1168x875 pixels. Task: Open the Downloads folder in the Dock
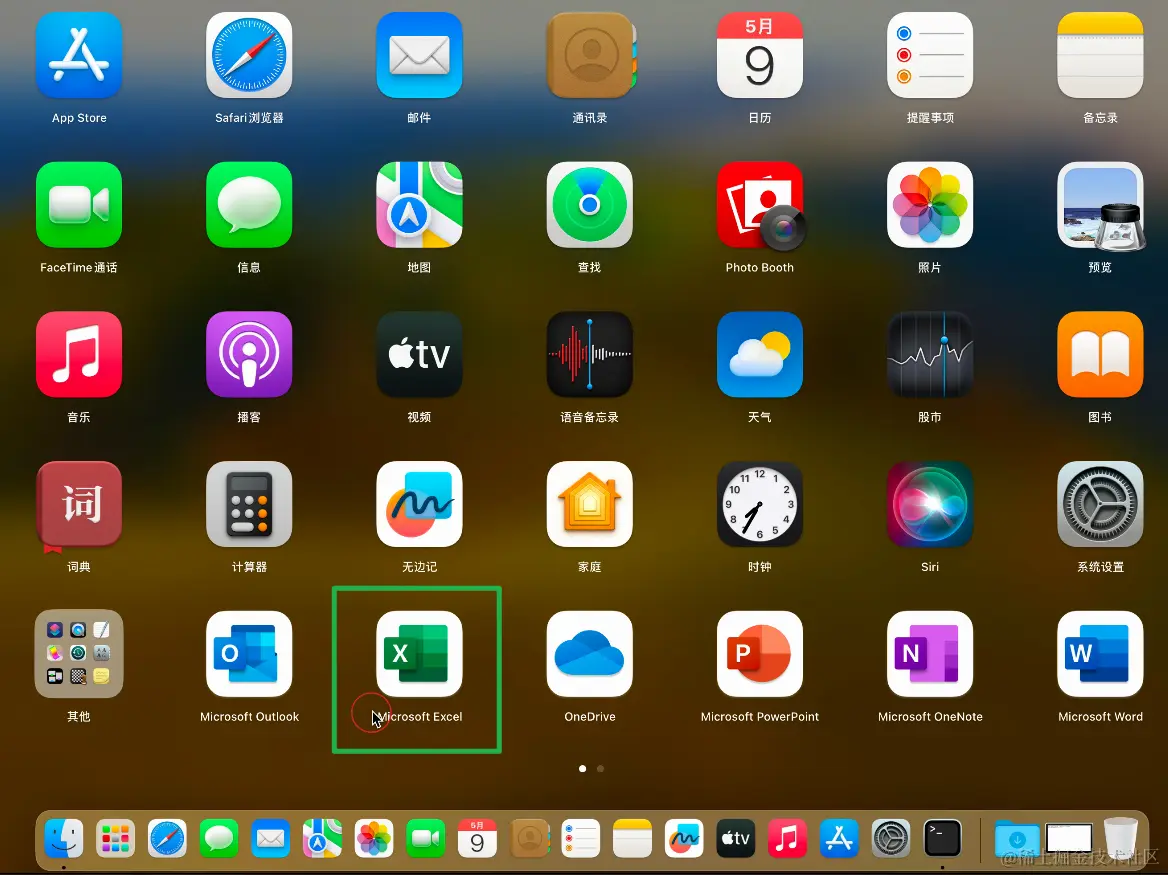click(1017, 839)
